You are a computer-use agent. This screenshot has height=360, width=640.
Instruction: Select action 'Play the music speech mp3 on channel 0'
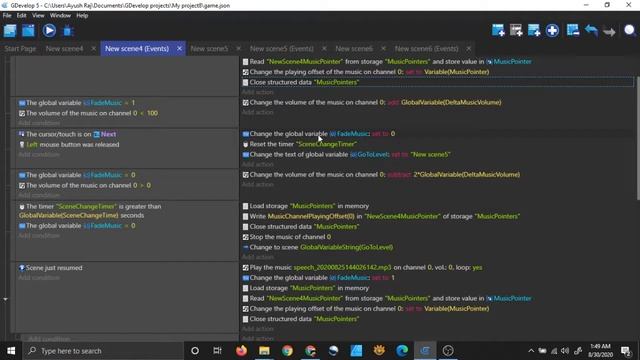(x=362, y=268)
